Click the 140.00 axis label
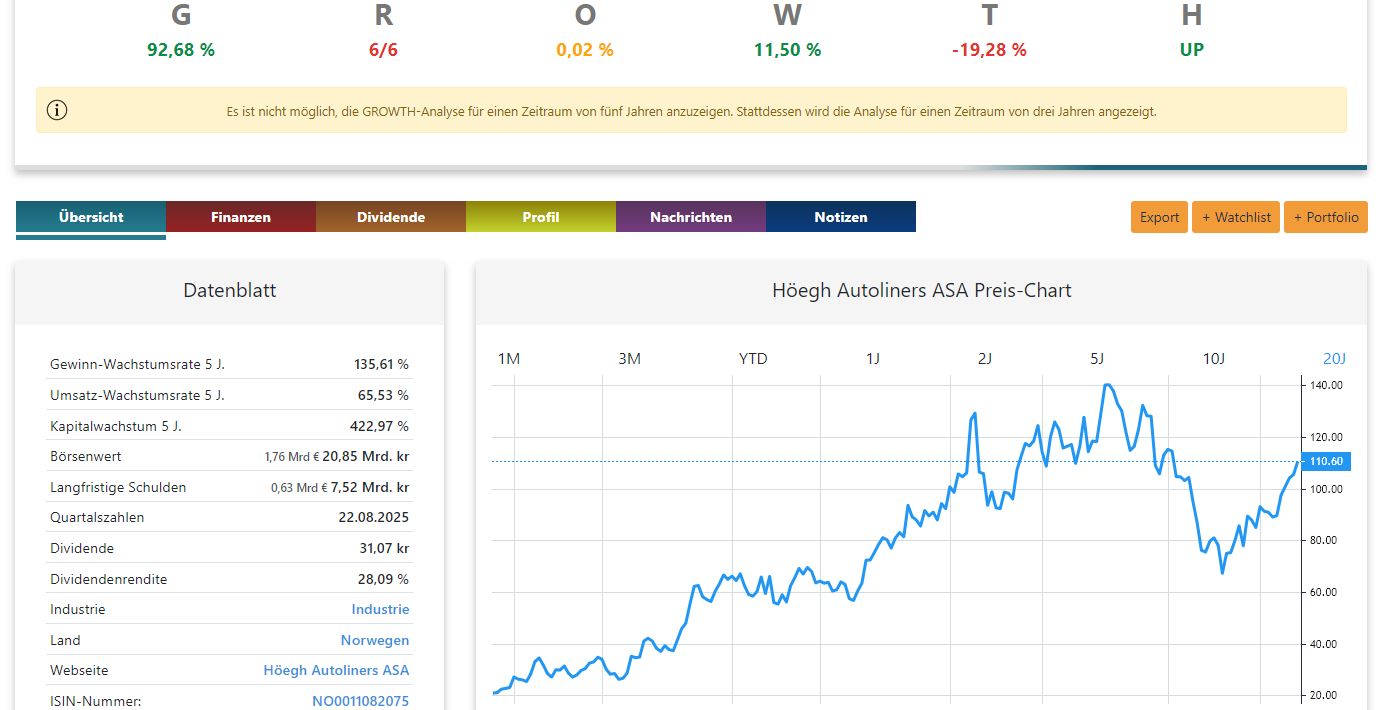The image size is (1381, 710). 1325,385
